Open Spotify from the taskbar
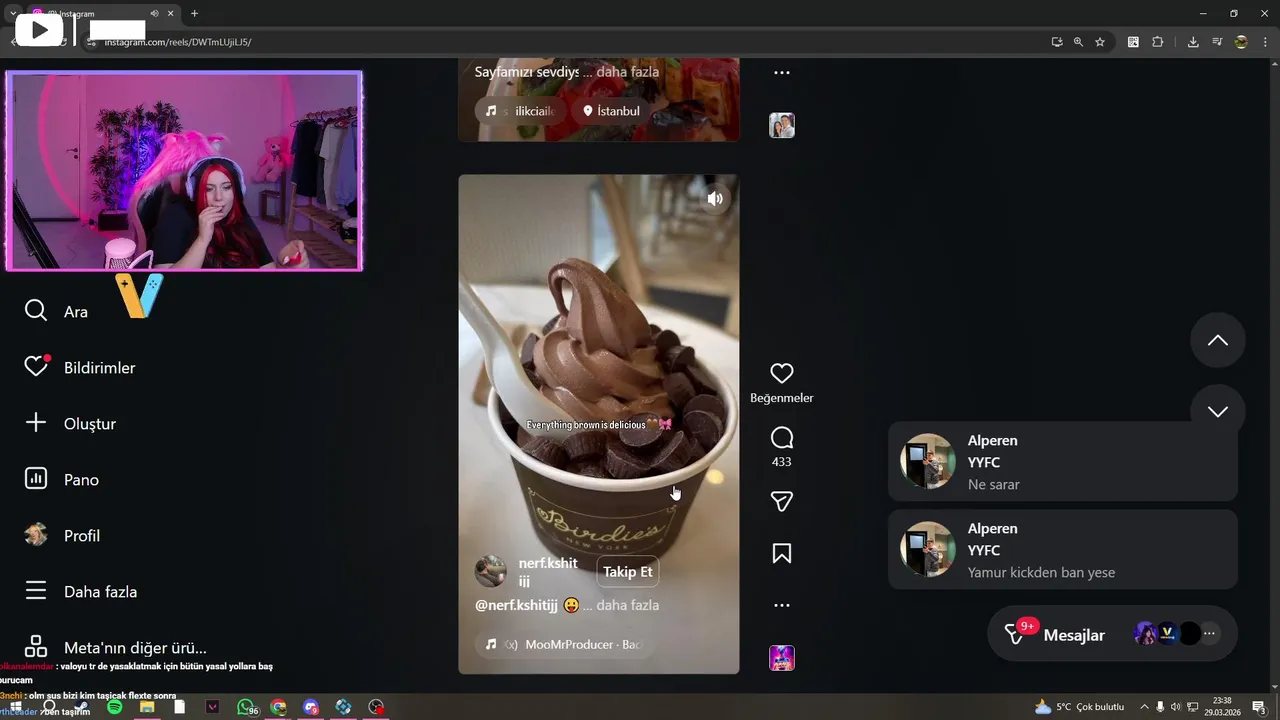The width and height of the screenshot is (1280, 720). point(114,707)
